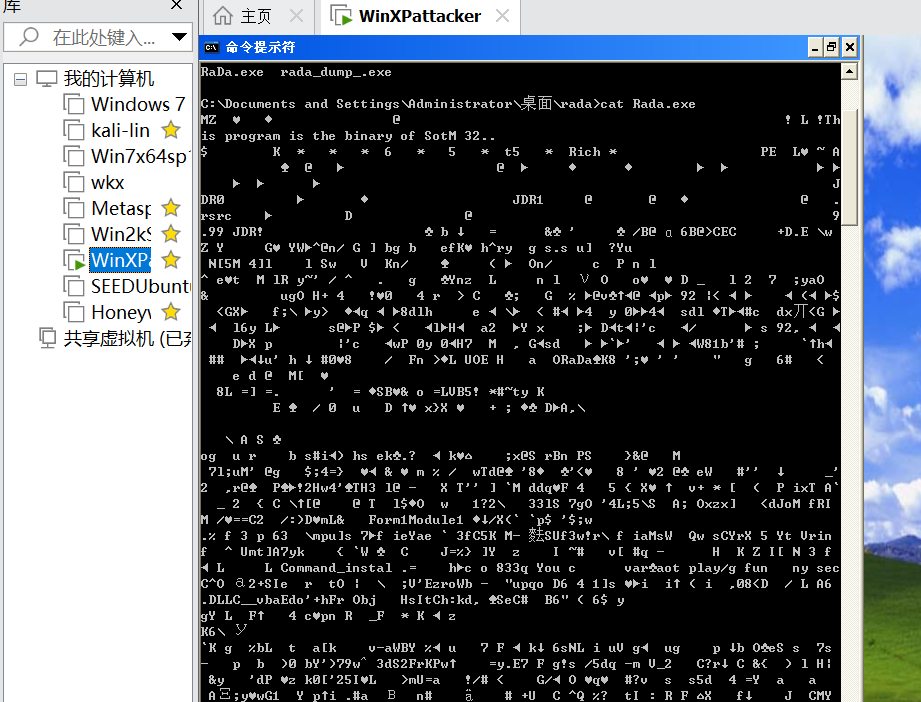Viewport: 921px width, 702px height.
Task: Restore the command prompt window size
Action: [832, 48]
